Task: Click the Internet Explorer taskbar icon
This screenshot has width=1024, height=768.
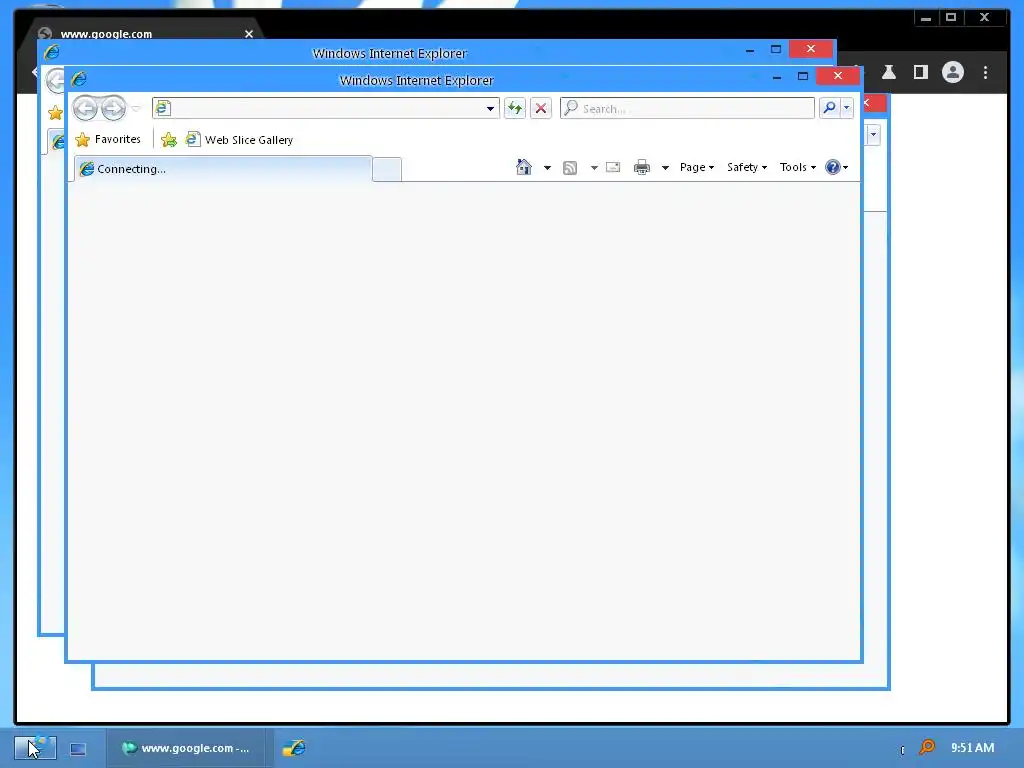Action: click(x=294, y=748)
